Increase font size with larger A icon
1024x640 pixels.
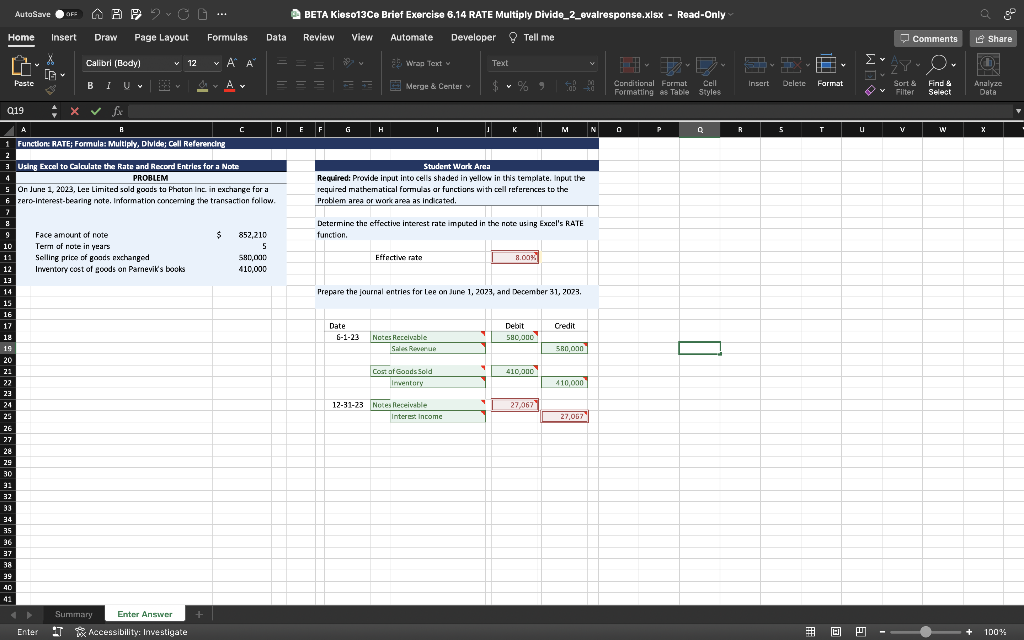[231, 63]
